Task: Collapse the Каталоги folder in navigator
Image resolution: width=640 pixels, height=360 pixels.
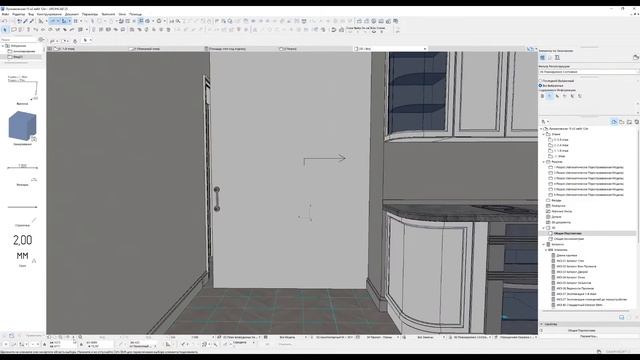Action: coord(544,244)
